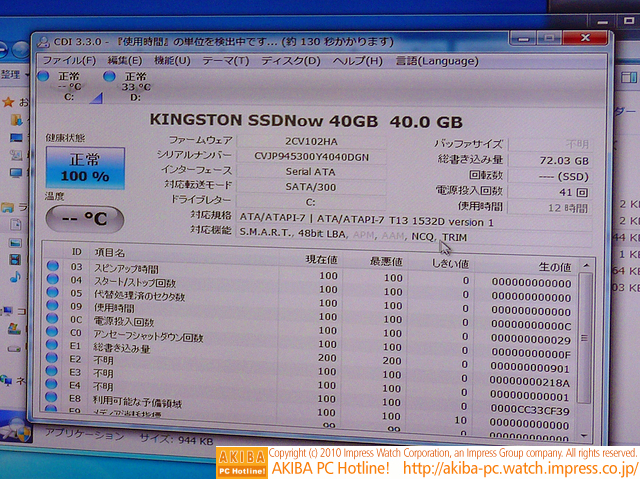Click the Windows Start orb
The width and height of the screenshot is (640, 479).
[16, 429]
